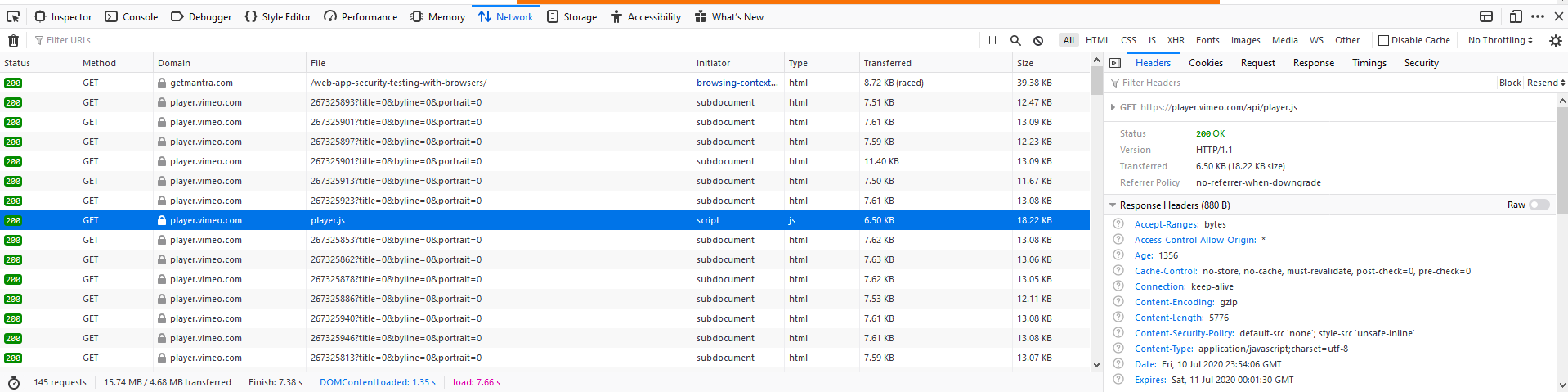The height and width of the screenshot is (392, 1568).
Task: Open devtools dock side-panel icon
Action: tap(1486, 16)
